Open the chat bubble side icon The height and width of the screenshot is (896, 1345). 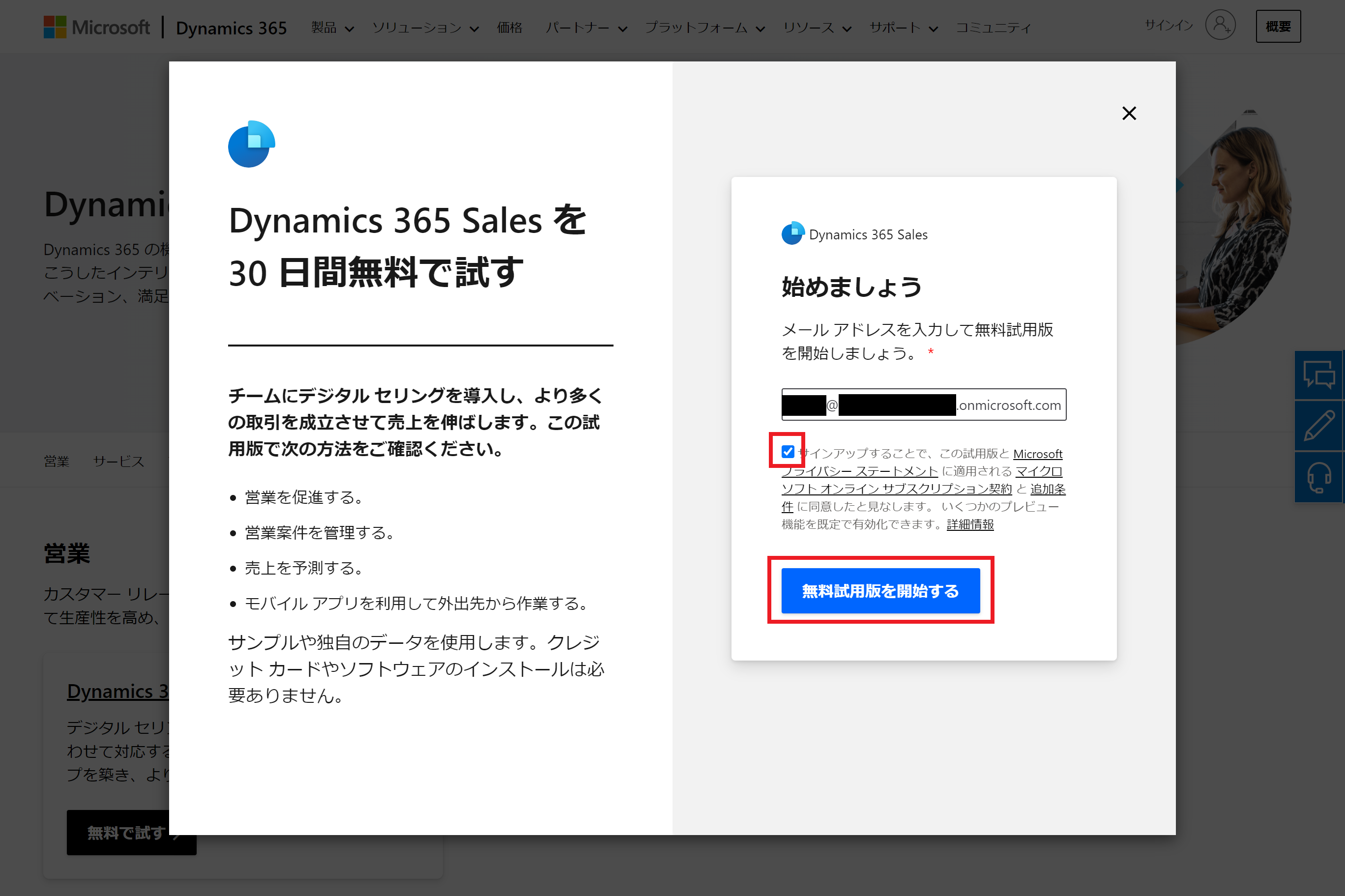point(1319,375)
